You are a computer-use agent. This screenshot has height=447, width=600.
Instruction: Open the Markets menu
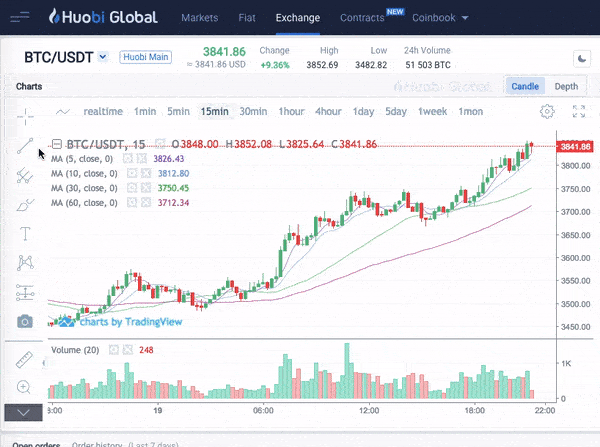pos(200,18)
